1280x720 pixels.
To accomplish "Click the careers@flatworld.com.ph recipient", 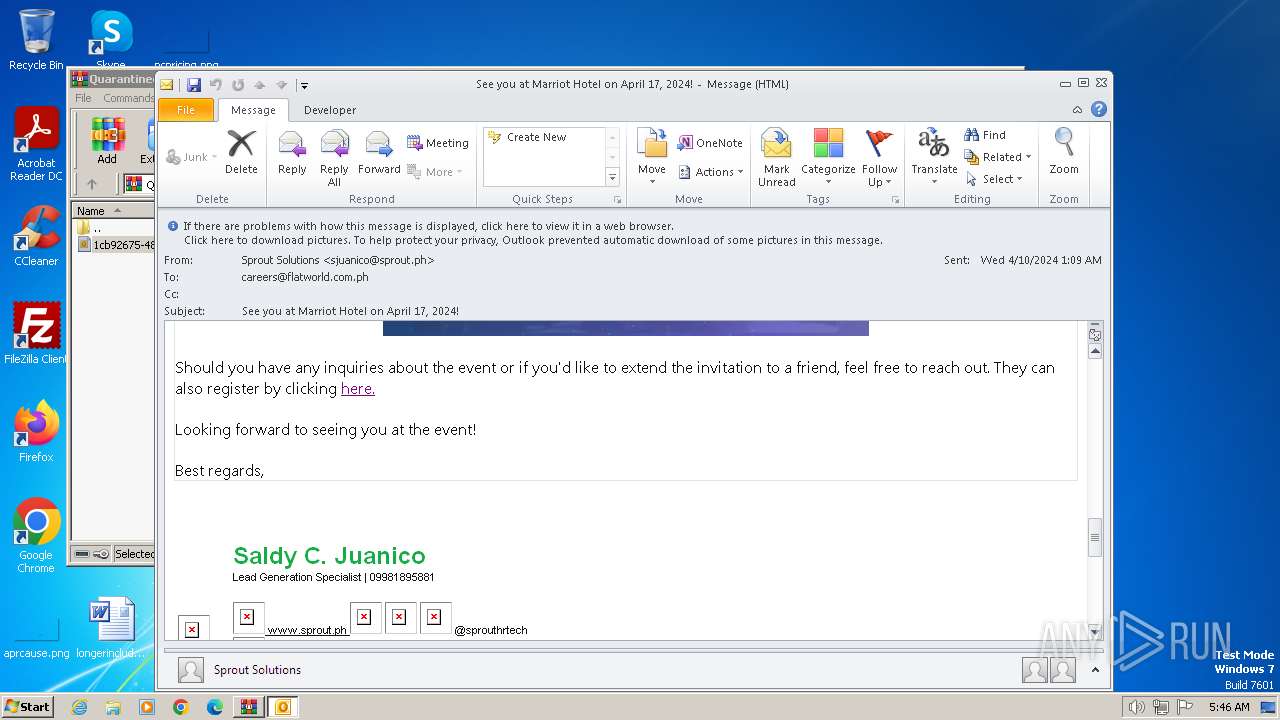I will 305,277.
